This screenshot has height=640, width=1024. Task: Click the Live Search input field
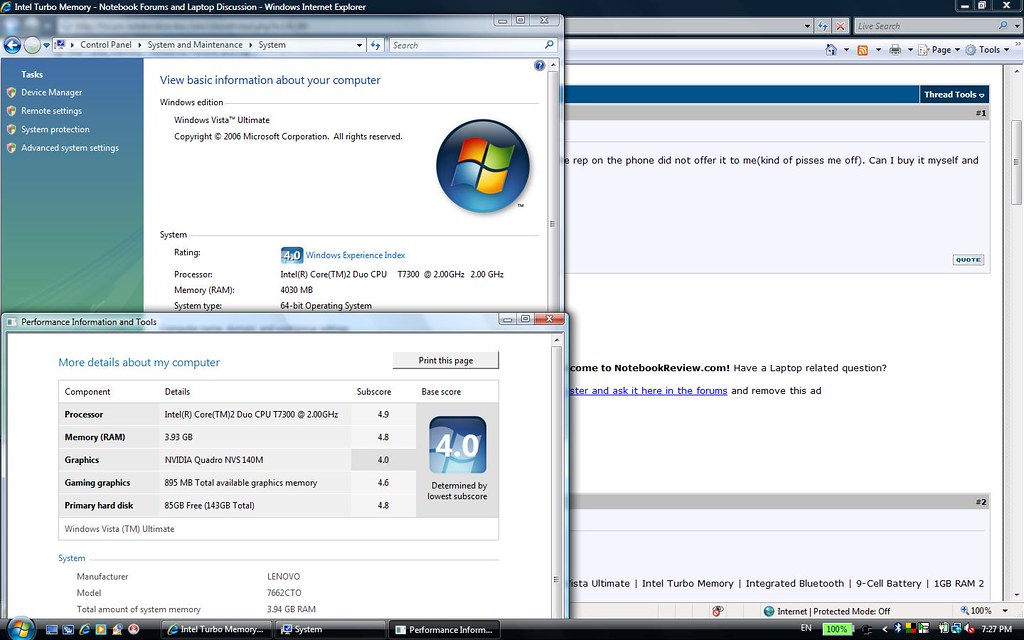pyautogui.click(x=925, y=26)
